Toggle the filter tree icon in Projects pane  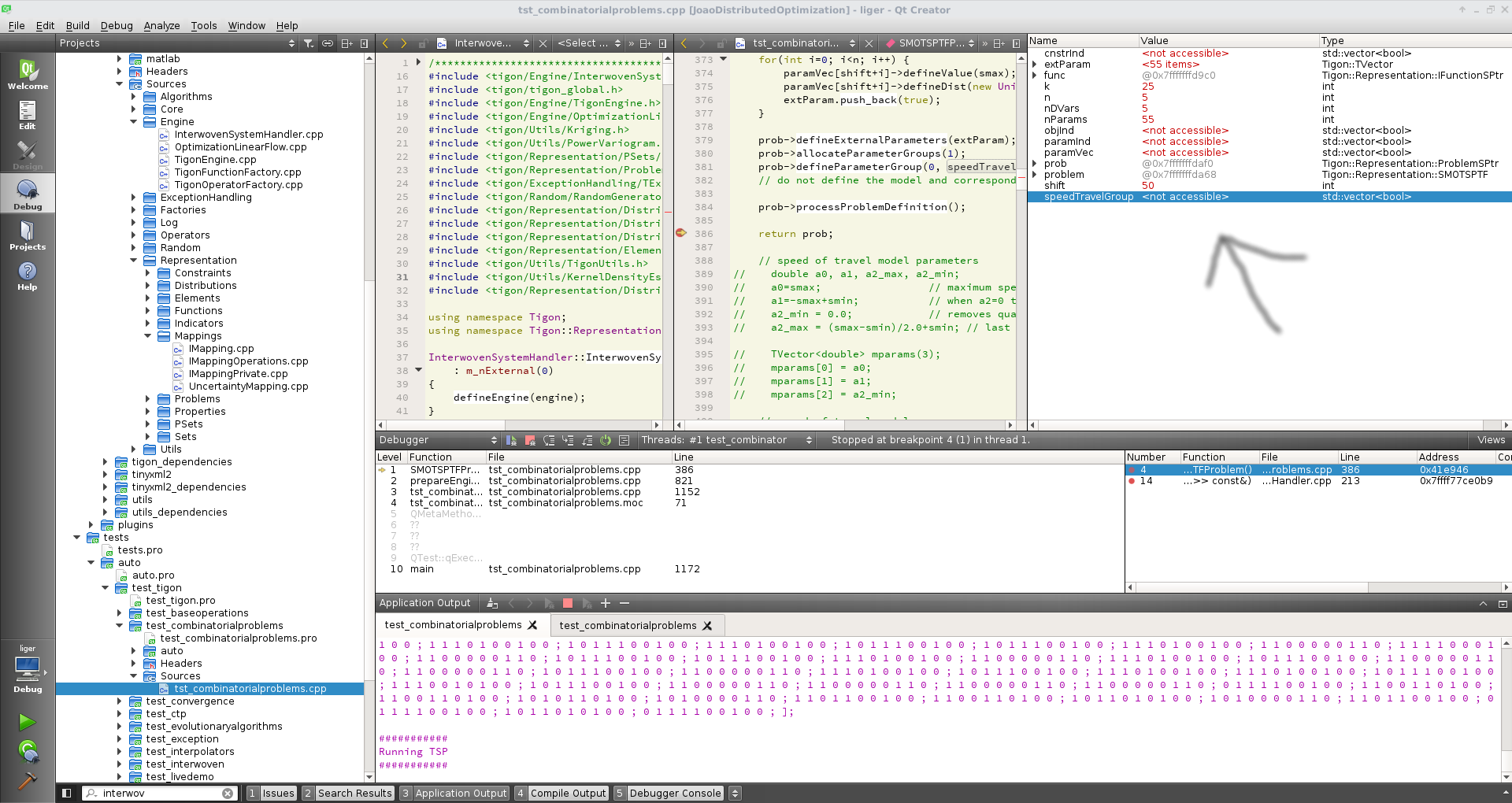(309, 43)
